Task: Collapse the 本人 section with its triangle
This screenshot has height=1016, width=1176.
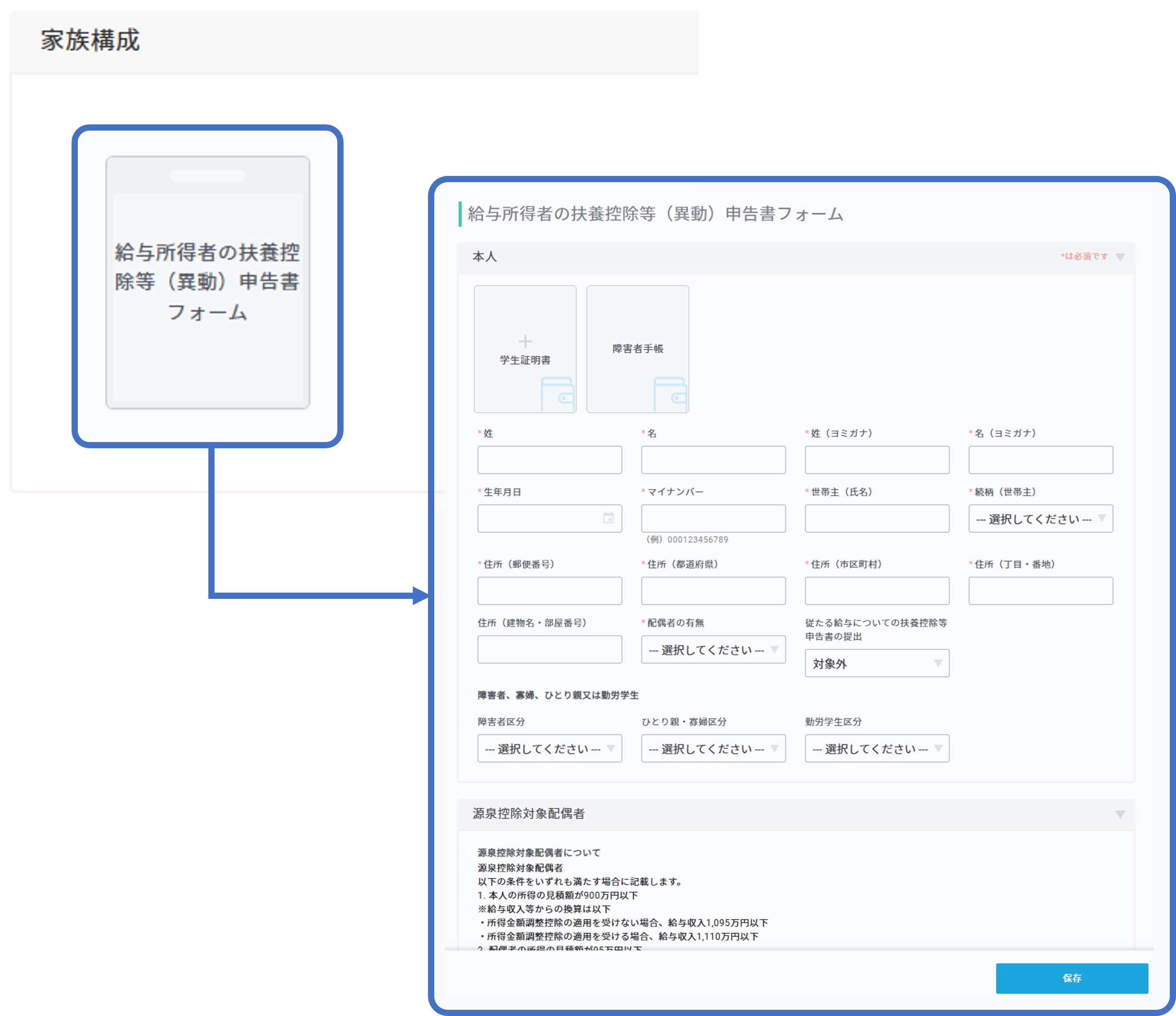Action: click(x=1120, y=257)
